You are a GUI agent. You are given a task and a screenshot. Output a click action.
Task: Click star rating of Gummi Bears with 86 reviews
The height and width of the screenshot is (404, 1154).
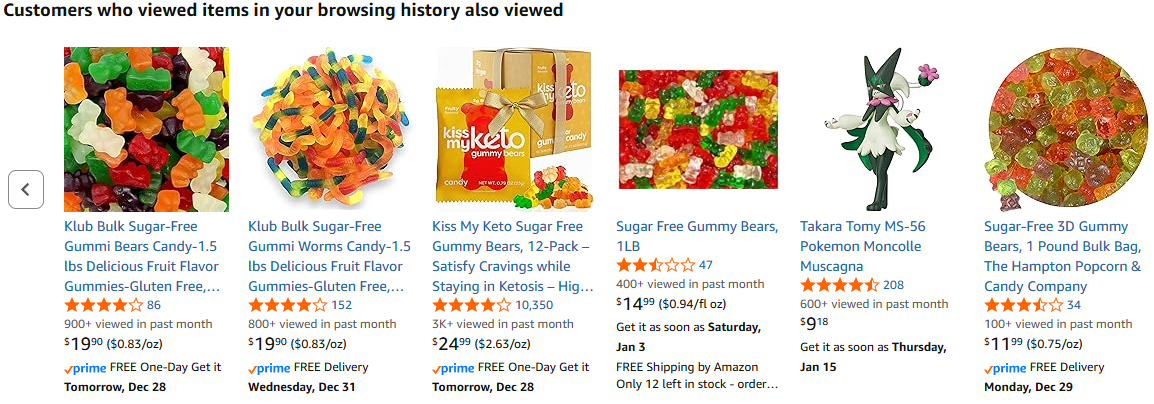pos(103,305)
